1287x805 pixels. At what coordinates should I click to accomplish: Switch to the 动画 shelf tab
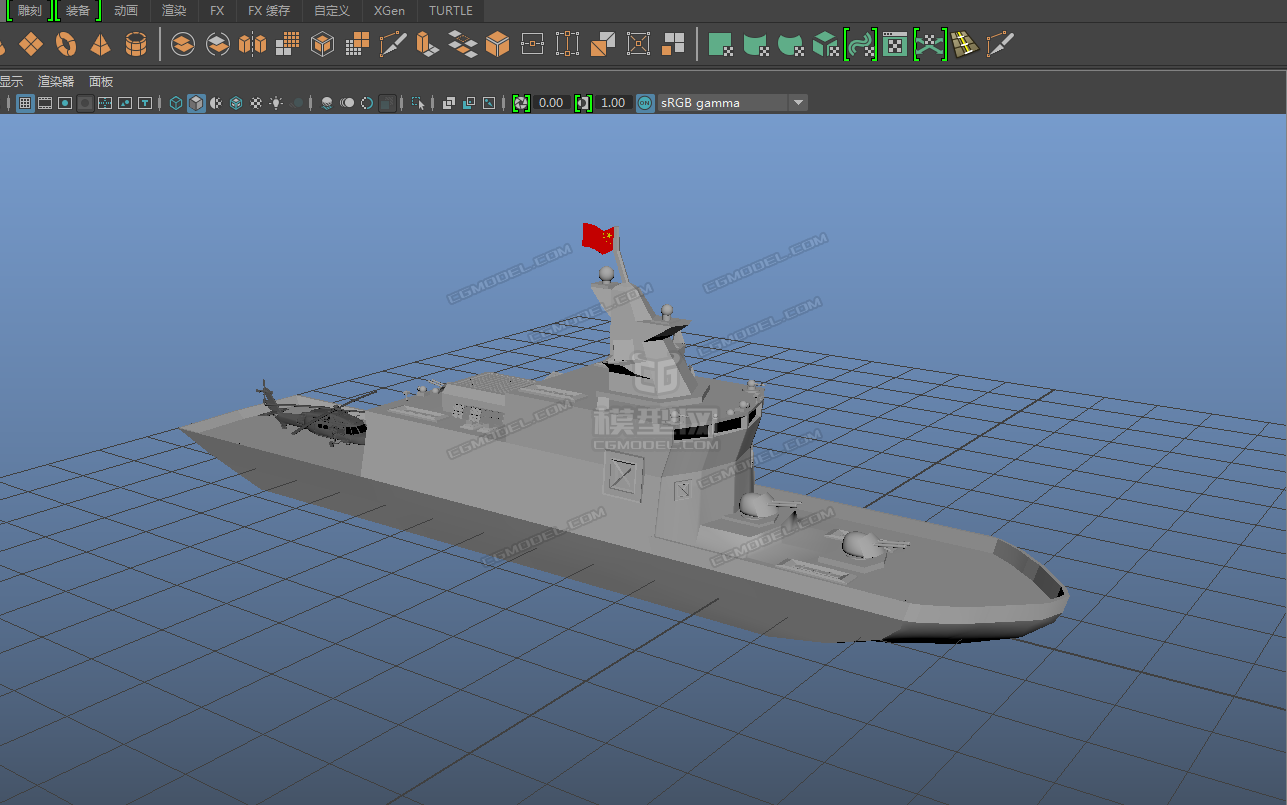[x=126, y=11]
